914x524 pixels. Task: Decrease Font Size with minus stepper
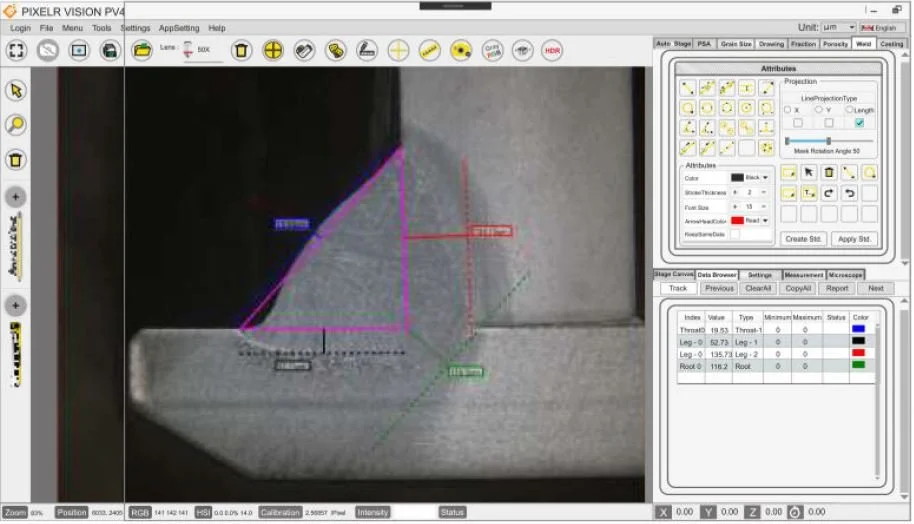764,207
